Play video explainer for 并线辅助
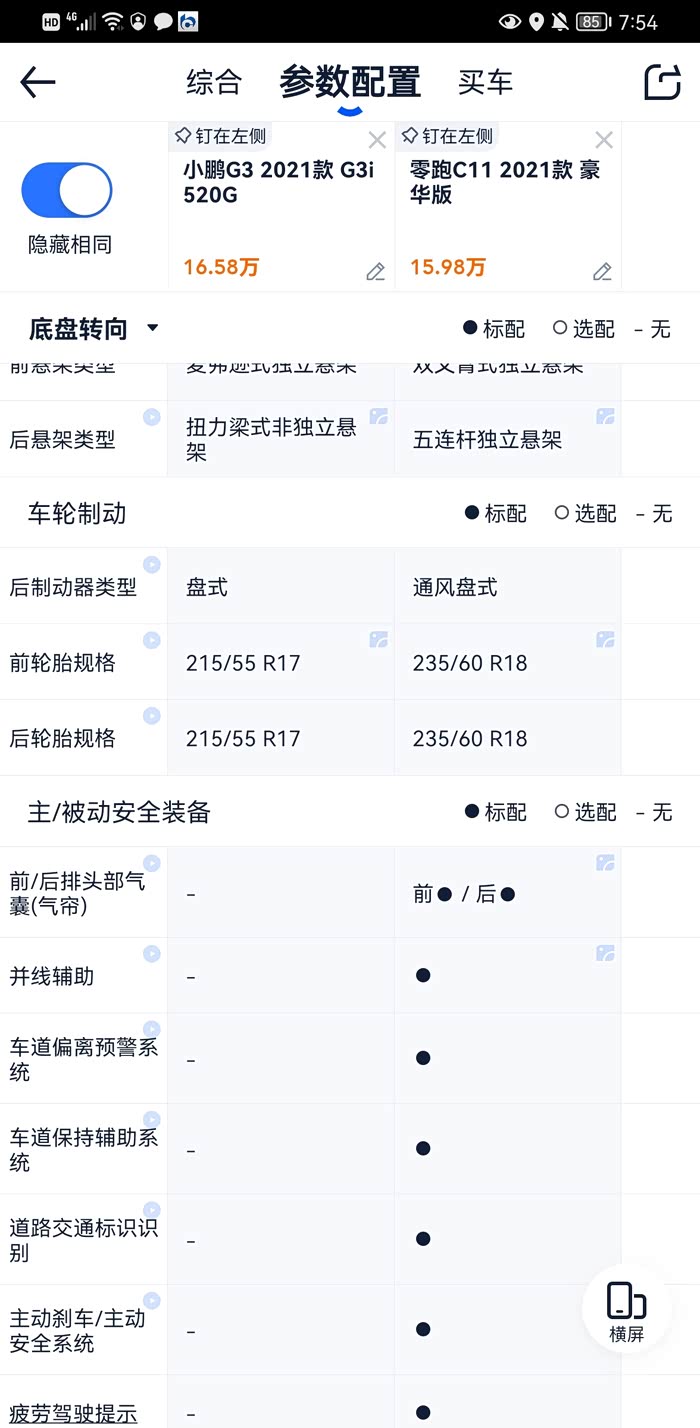The width and height of the screenshot is (700, 1428). (151, 954)
